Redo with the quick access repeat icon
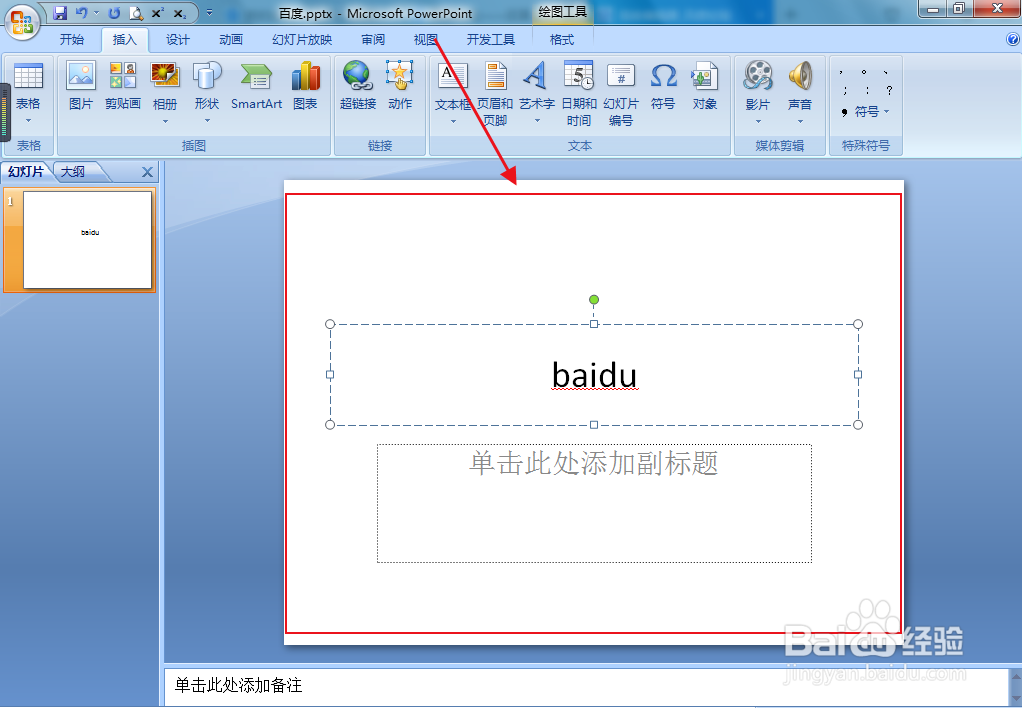Image resolution: width=1022 pixels, height=708 pixels. click(x=114, y=13)
